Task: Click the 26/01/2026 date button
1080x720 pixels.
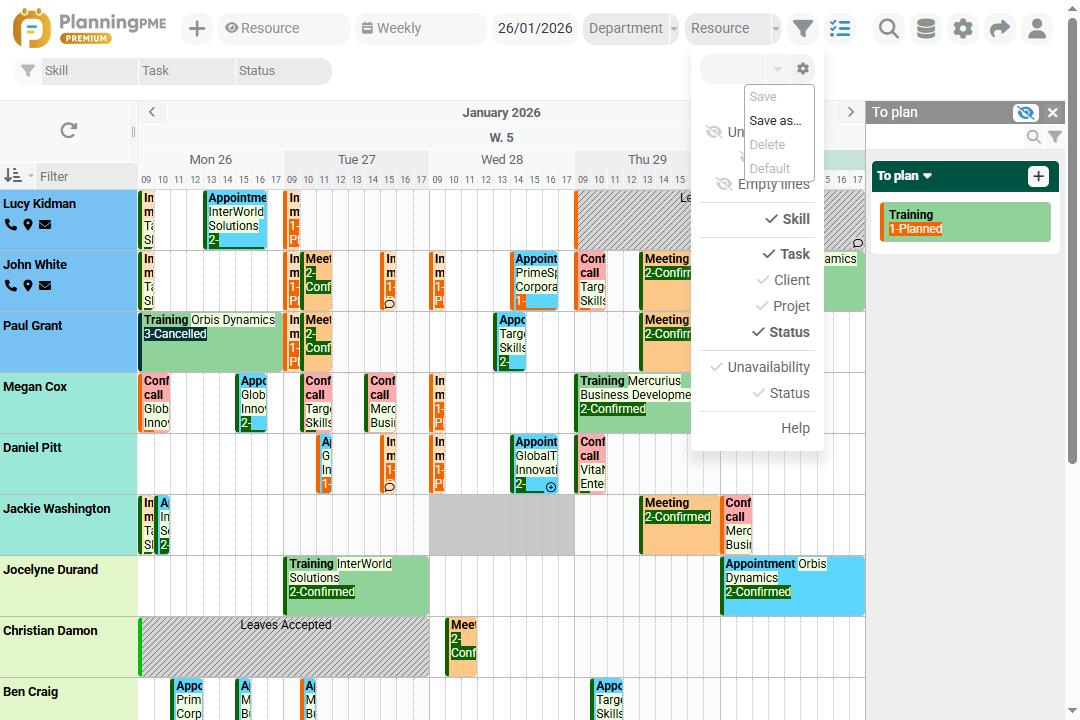Action: point(535,28)
